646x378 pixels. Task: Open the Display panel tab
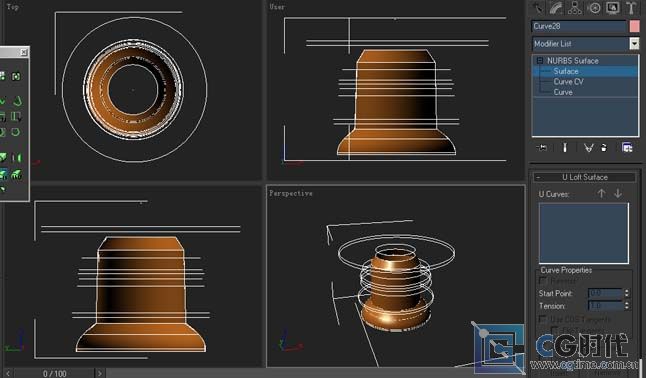click(x=613, y=8)
